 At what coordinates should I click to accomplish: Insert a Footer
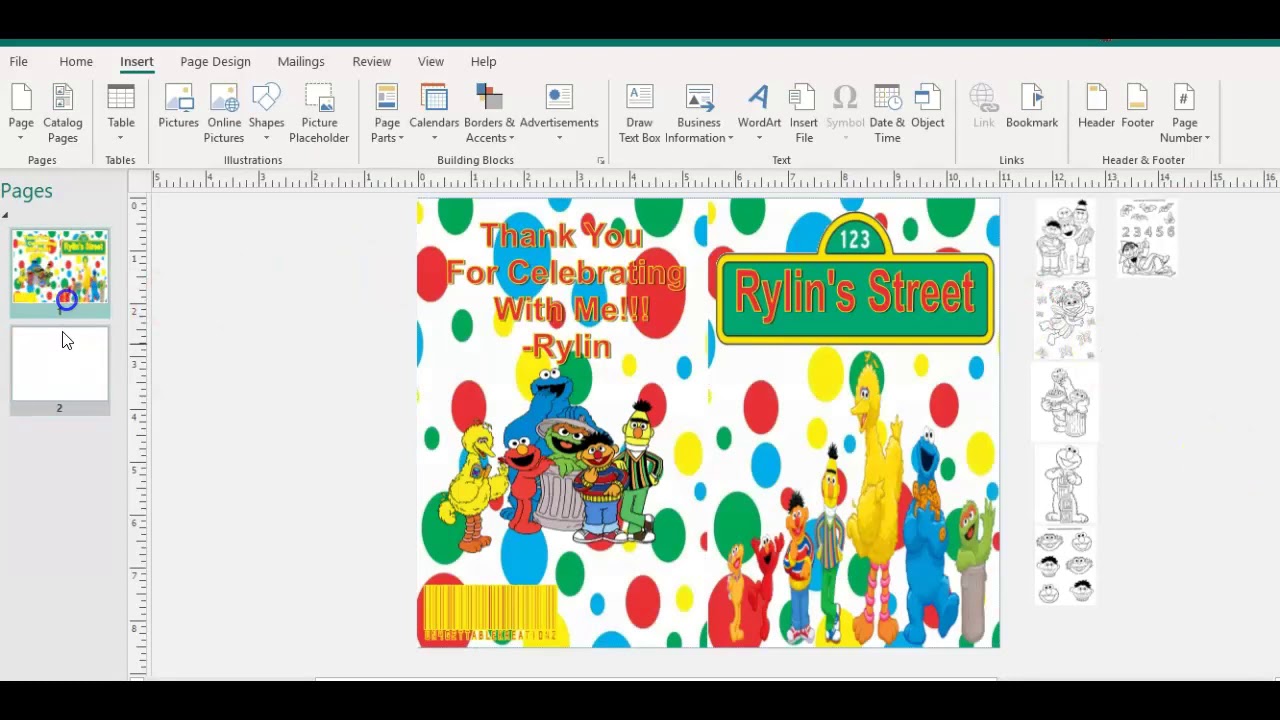(1137, 108)
